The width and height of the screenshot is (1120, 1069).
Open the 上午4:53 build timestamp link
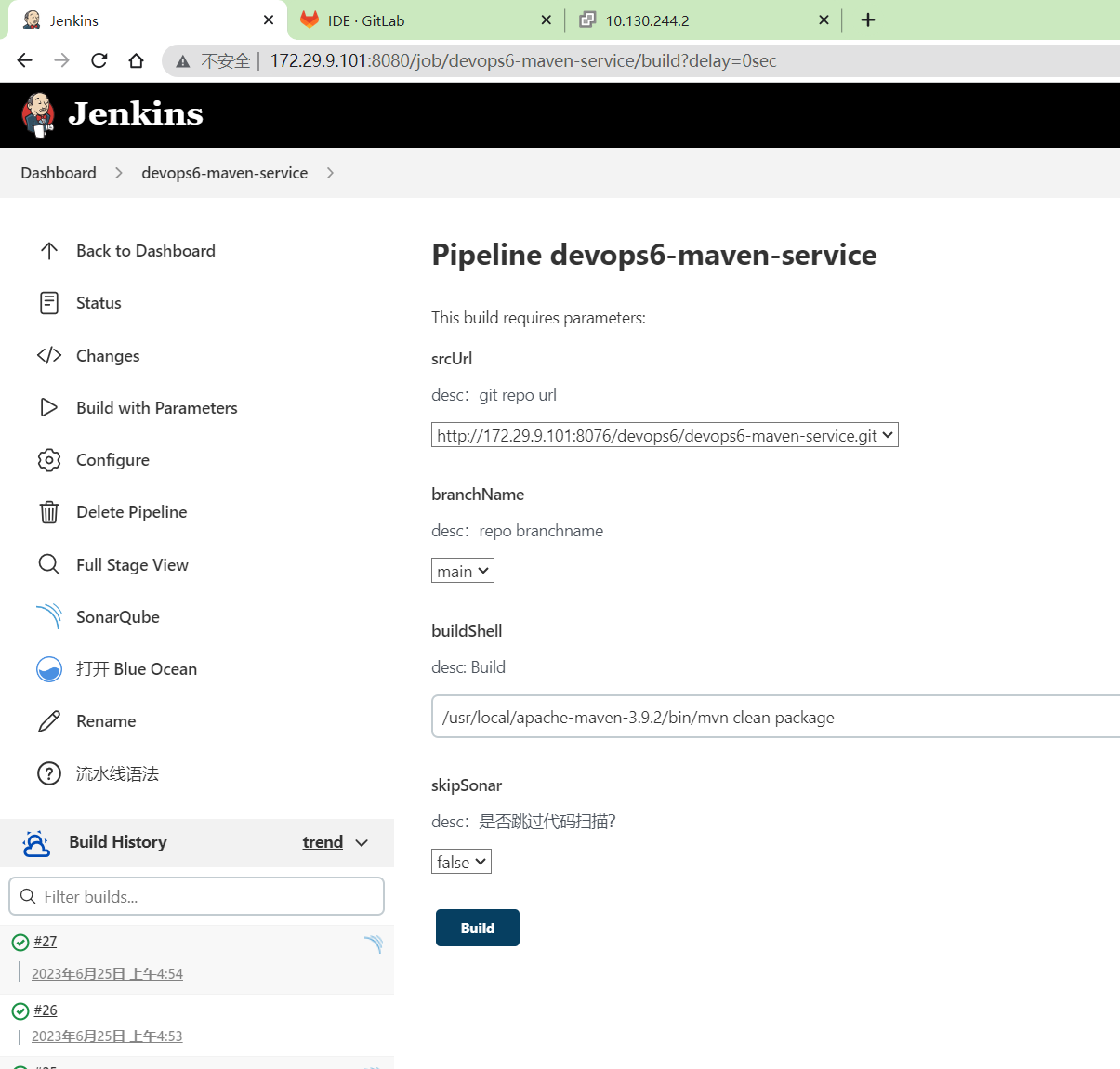(107, 1036)
